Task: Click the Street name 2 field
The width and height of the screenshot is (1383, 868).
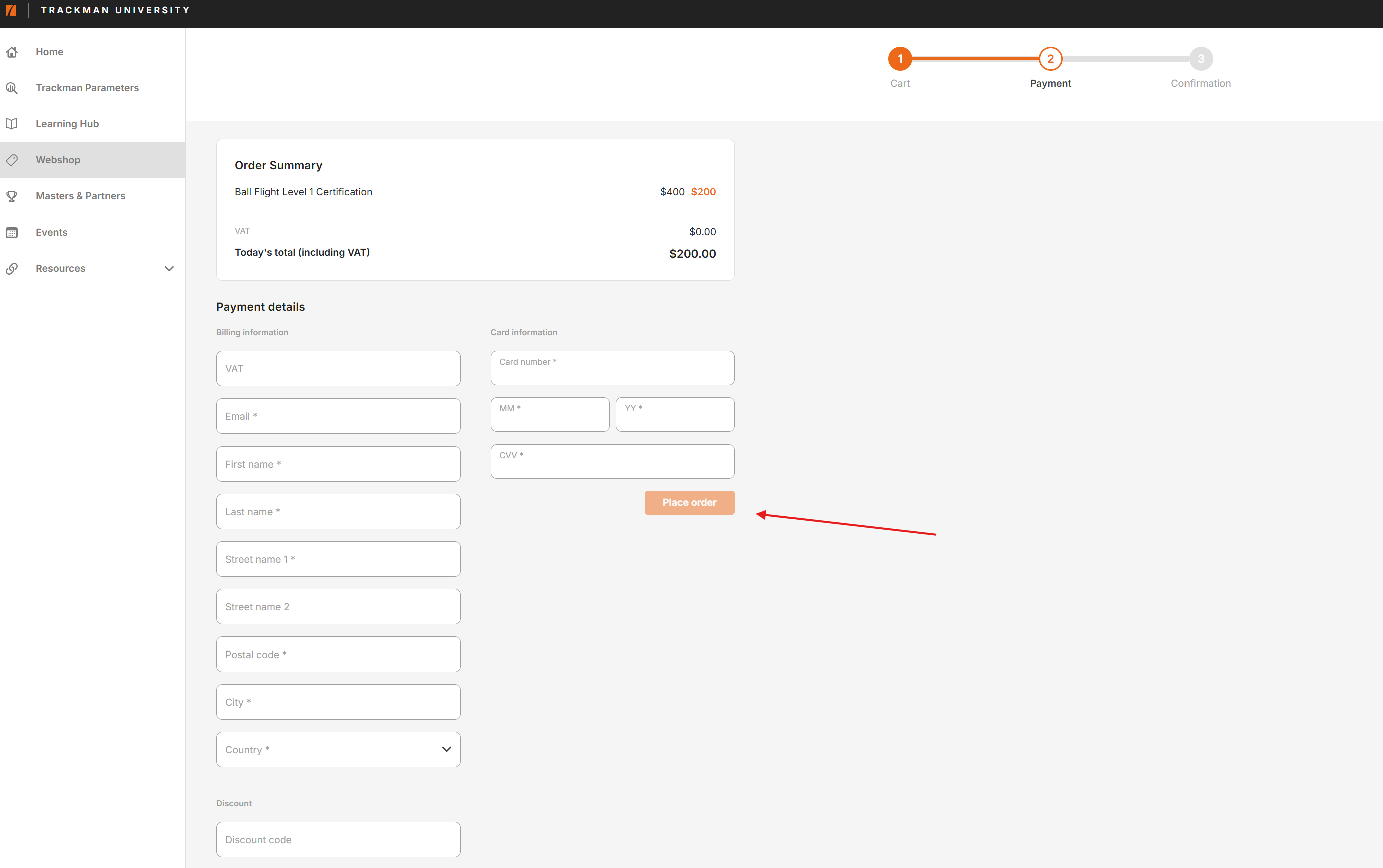Action: (x=338, y=607)
